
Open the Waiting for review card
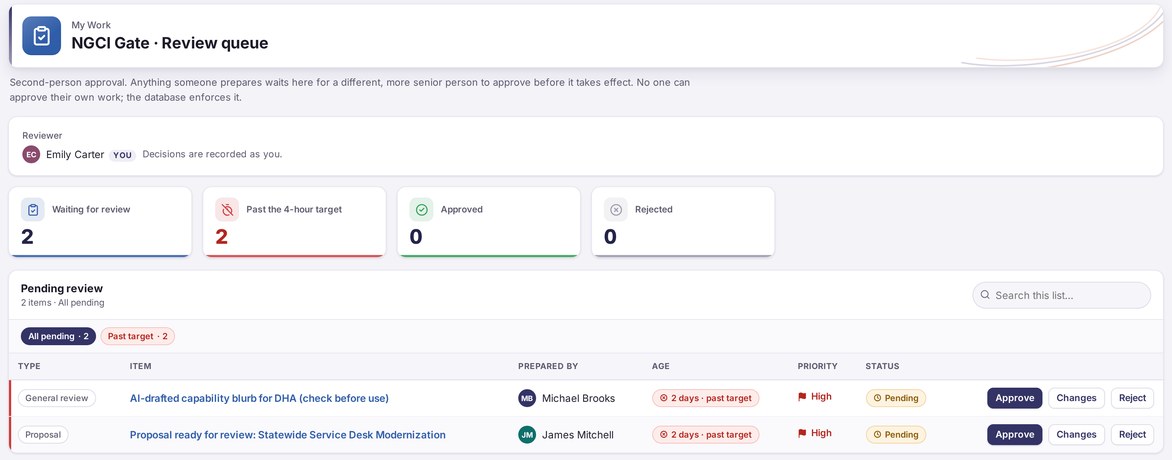pyautogui.click(x=100, y=222)
